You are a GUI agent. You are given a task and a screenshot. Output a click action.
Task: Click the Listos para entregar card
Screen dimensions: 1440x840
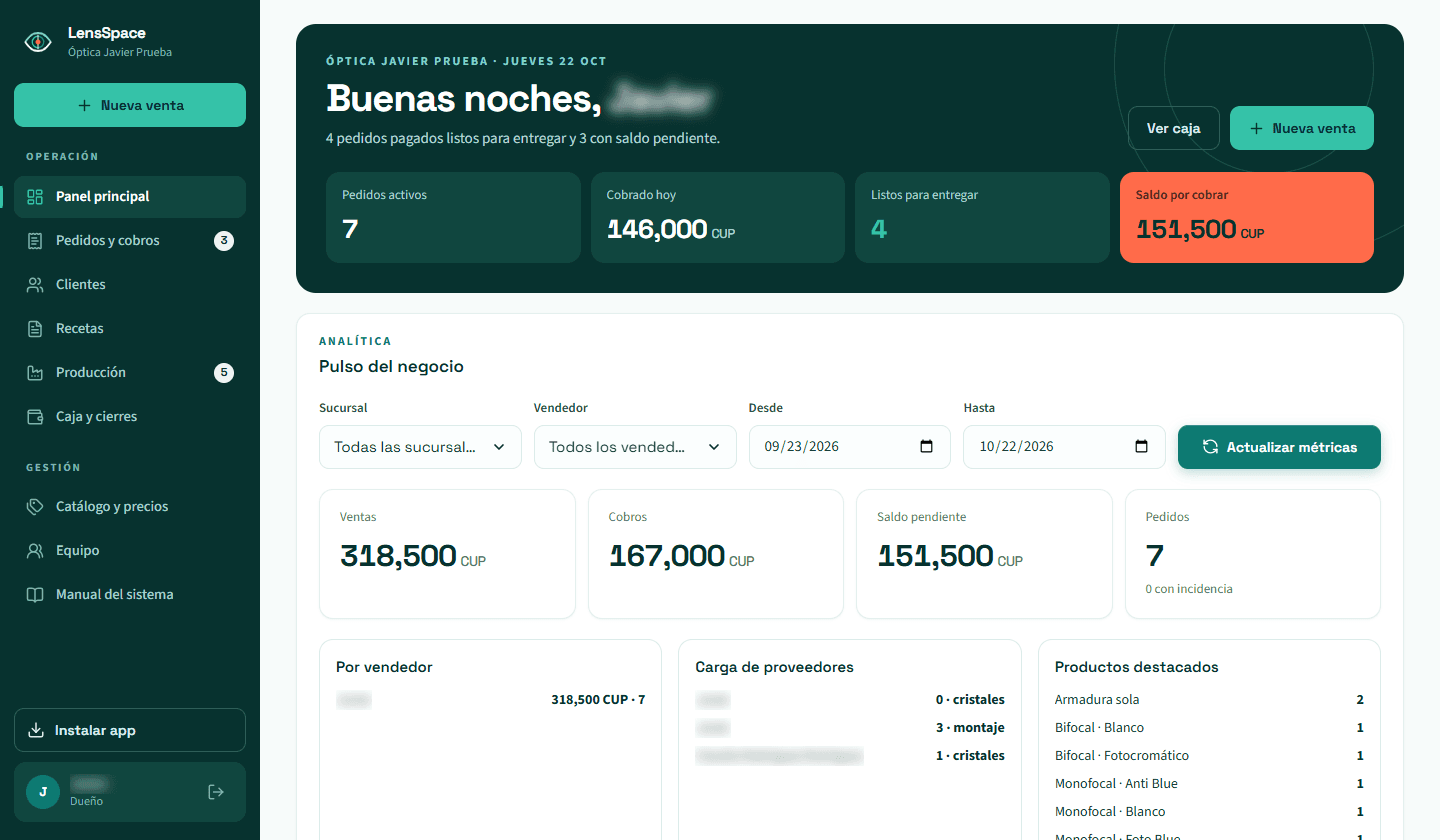pyautogui.click(x=982, y=218)
